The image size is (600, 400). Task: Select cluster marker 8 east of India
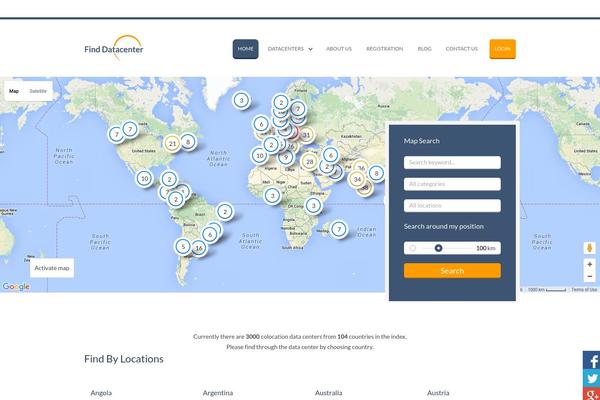[x=376, y=173]
